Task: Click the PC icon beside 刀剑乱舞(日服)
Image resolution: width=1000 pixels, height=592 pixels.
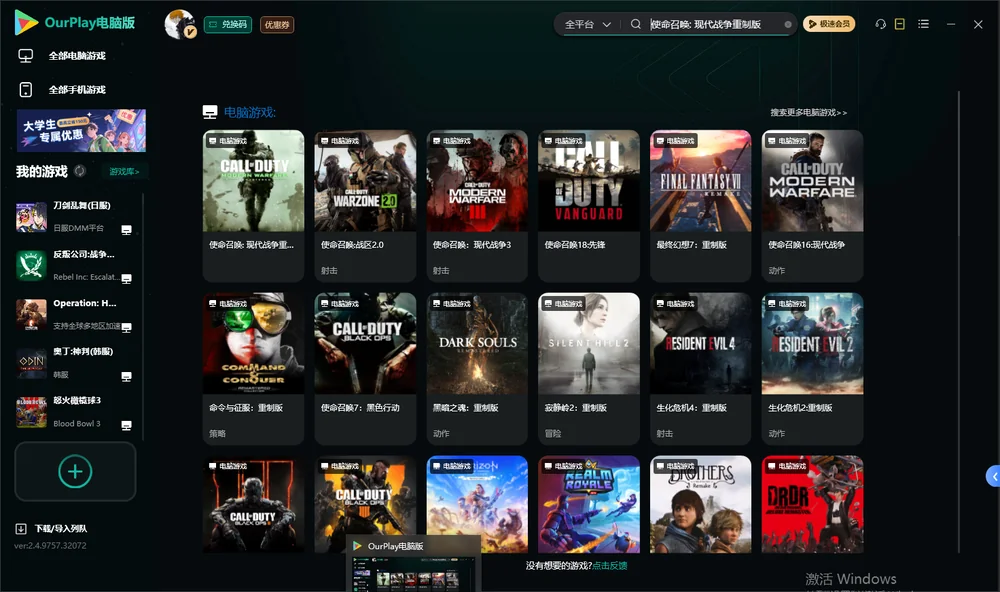Action: click(126, 230)
